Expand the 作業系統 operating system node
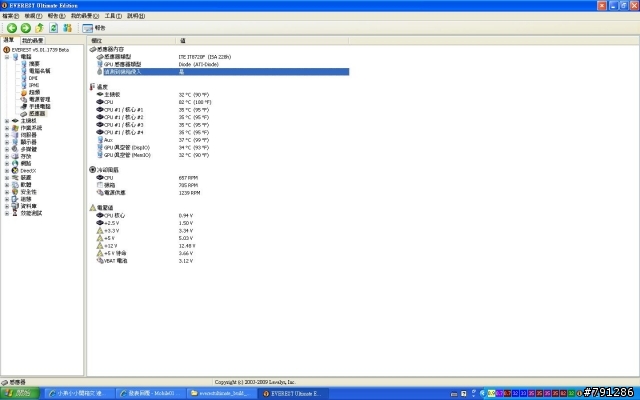Image resolution: width=640 pixels, height=400 pixels. pos(7,128)
